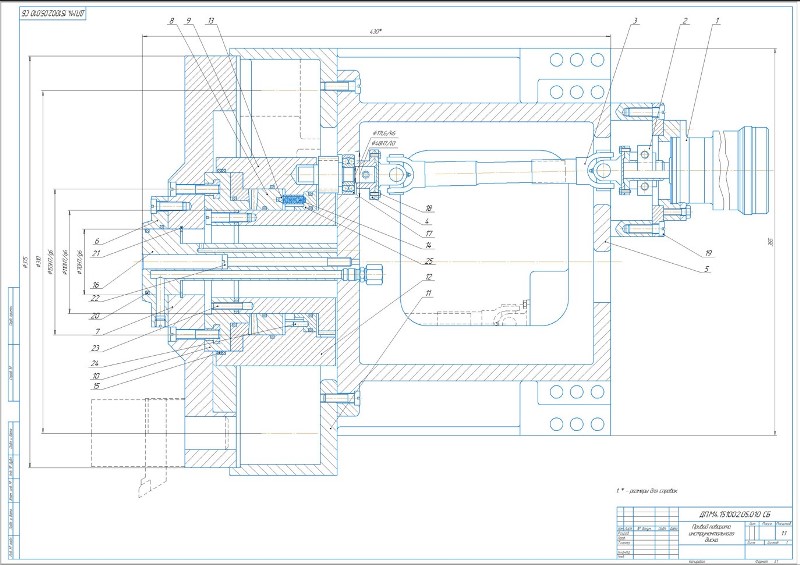Click part callout number 3

[x=635, y=20]
